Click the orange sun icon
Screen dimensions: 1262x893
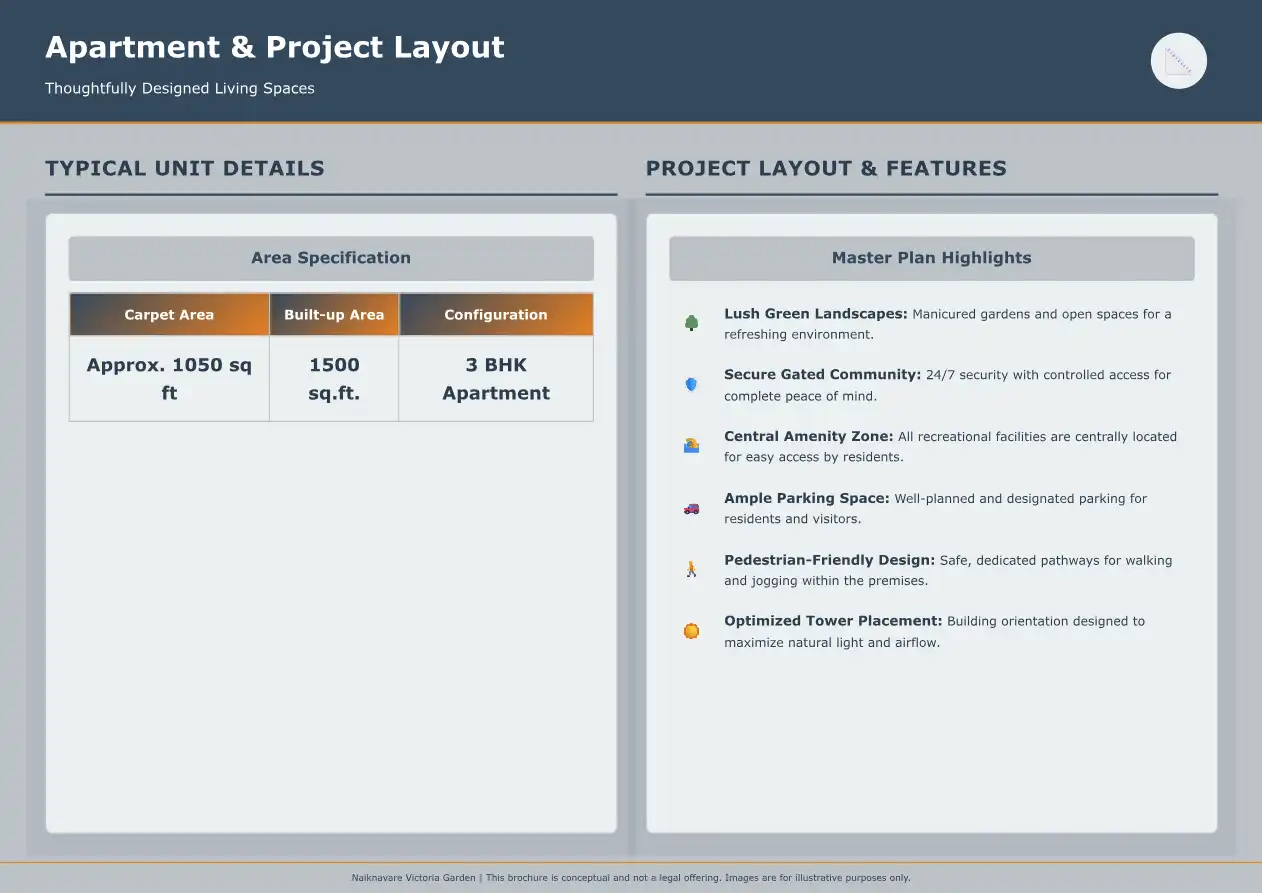point(691,631)
